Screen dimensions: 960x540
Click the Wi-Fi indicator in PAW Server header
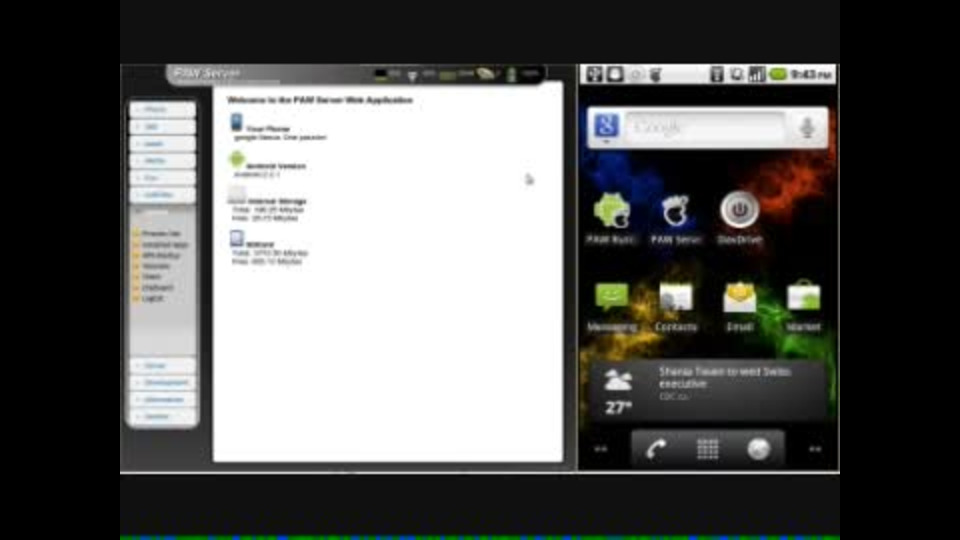pos(412,75)
